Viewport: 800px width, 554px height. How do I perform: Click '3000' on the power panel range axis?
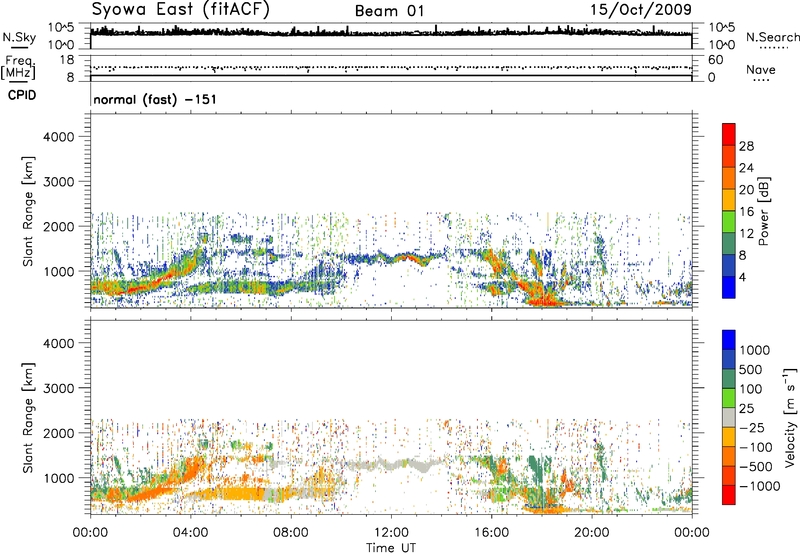pyautogui.click(x=59, y=182)
